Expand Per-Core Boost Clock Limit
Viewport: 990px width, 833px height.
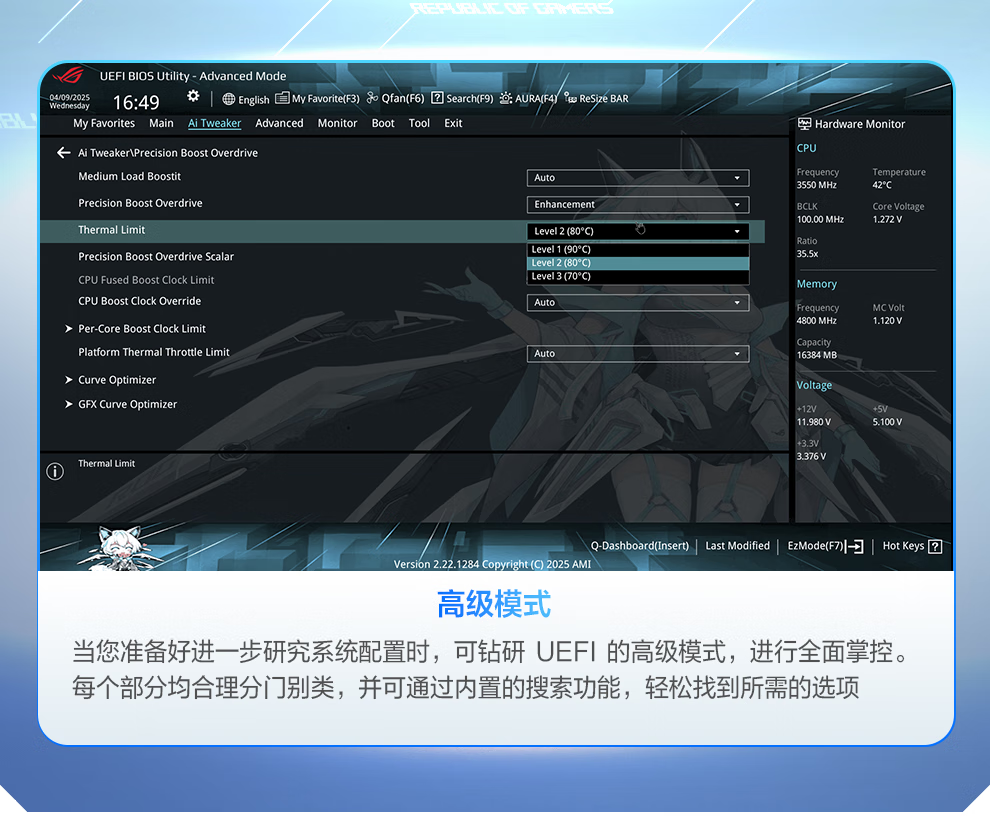pyautogui.click(x=141, y=329)
